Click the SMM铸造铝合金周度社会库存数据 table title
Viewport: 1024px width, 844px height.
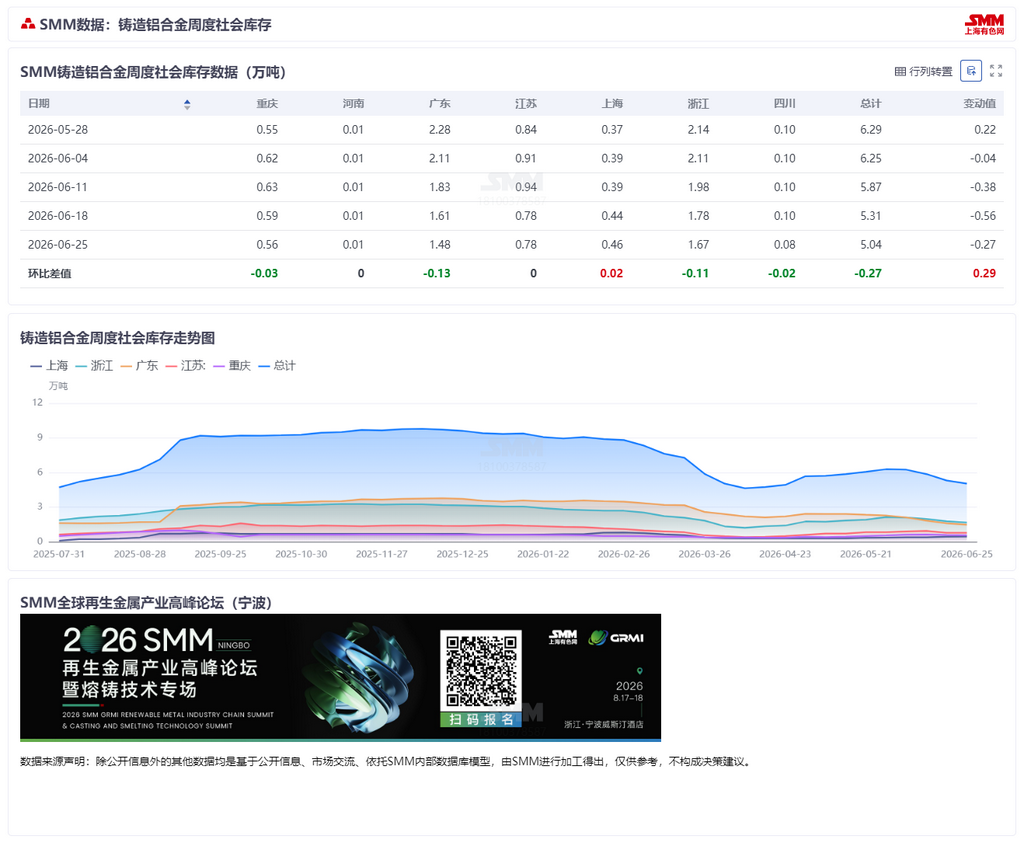tap(153, 72)
